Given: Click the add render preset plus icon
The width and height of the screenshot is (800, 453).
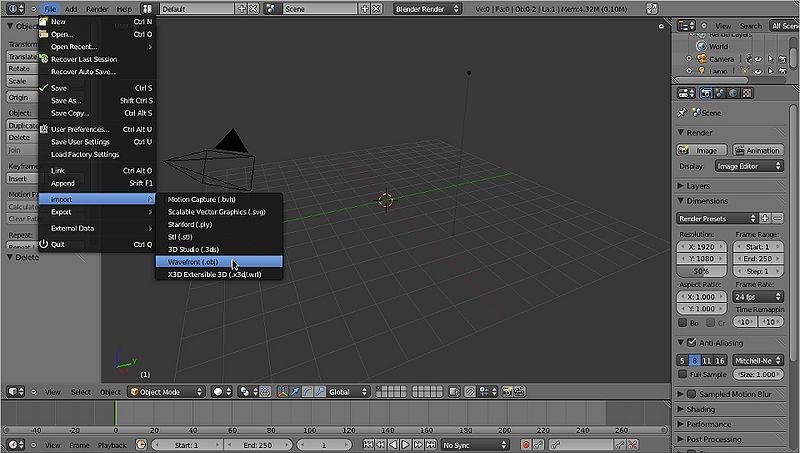Looking at the screenshot, I should [765, 218].
